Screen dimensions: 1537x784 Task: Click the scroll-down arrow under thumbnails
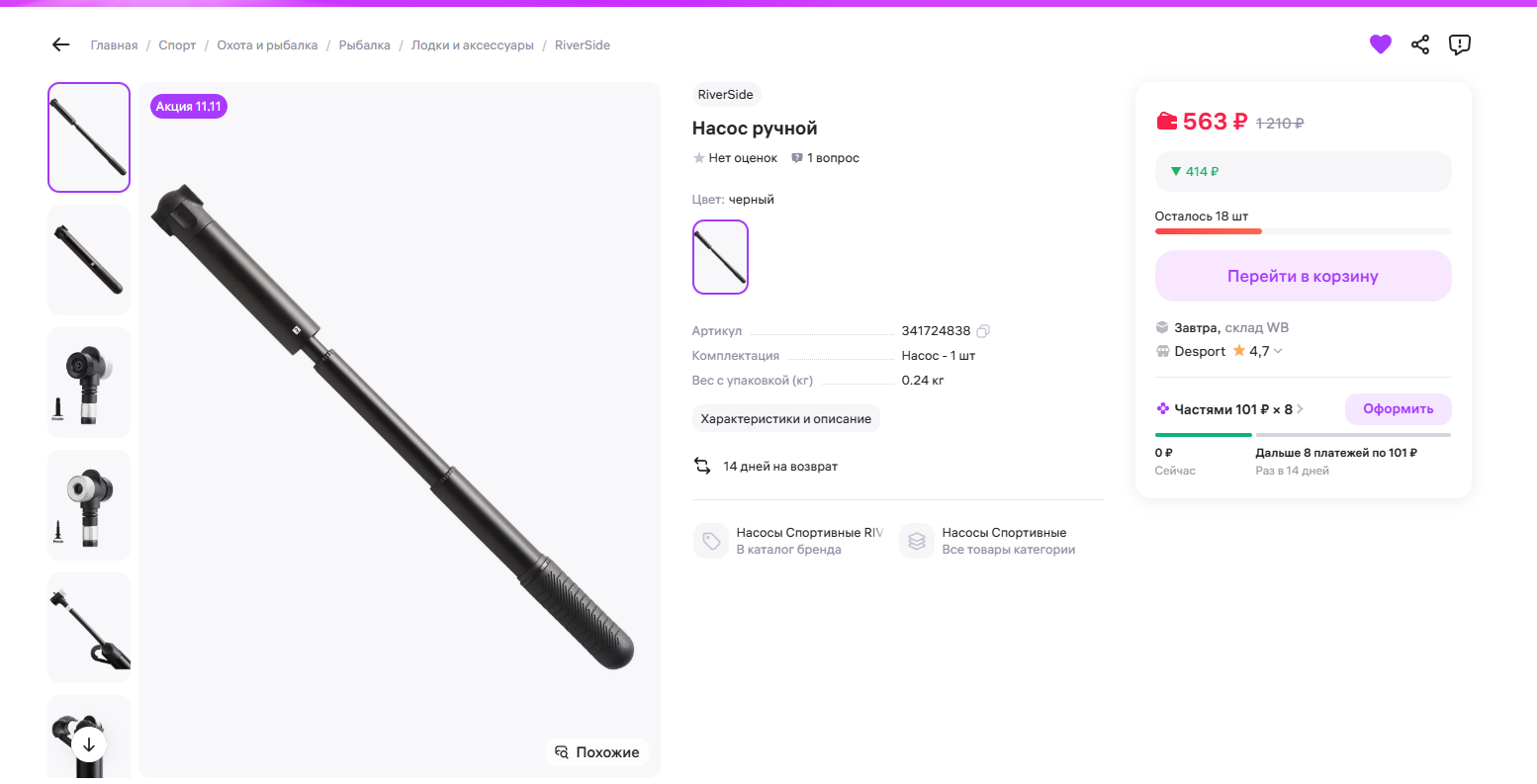click(89, 744)
